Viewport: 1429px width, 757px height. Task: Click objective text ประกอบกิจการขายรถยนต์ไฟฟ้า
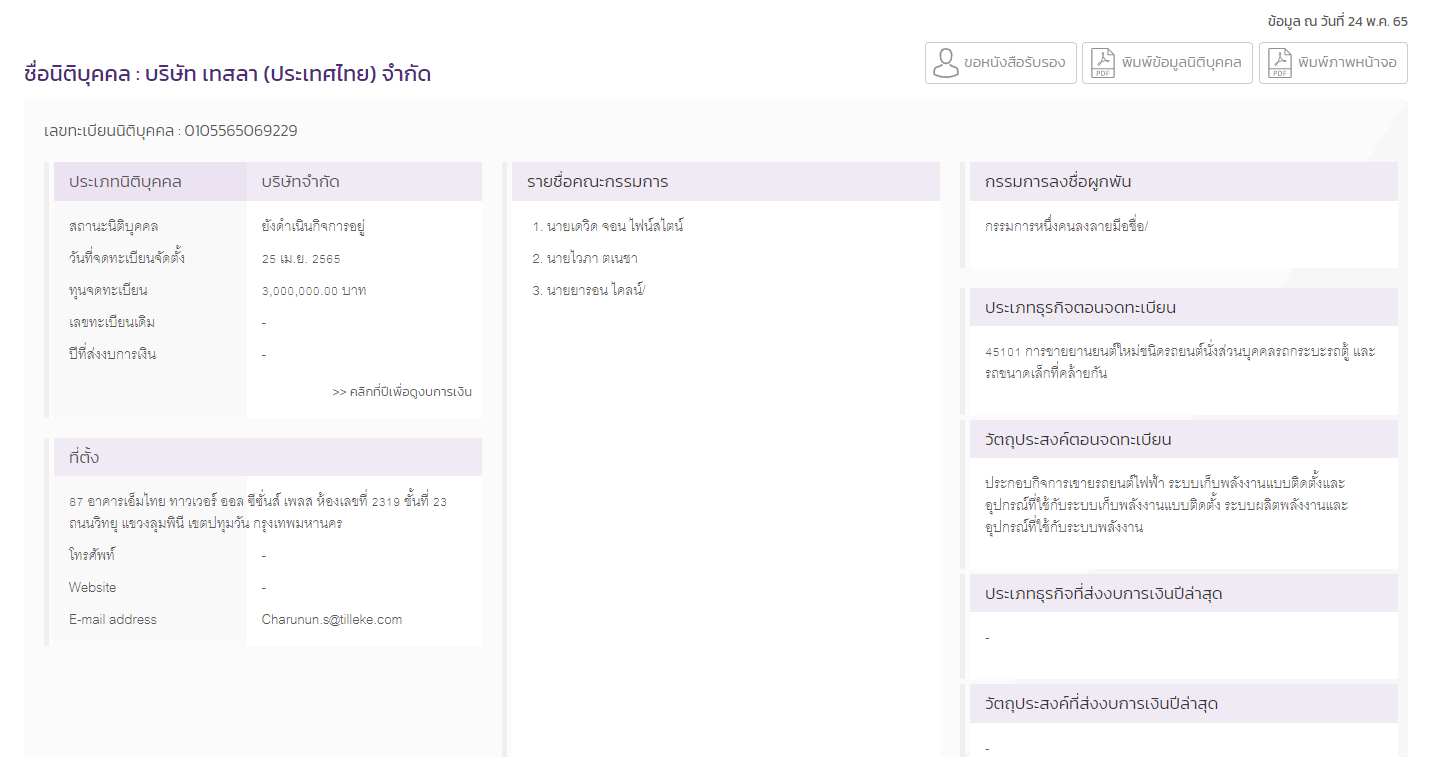(x=1166, y=505)
